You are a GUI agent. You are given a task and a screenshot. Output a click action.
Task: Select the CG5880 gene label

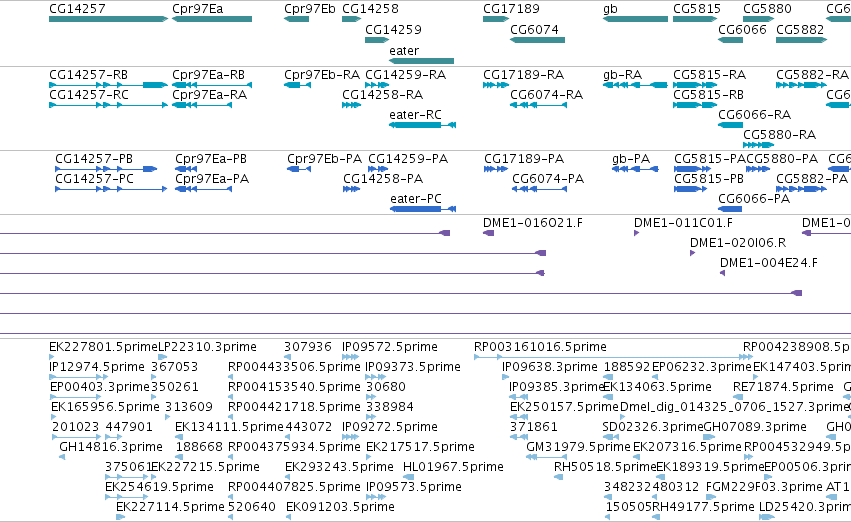(767, 9)
